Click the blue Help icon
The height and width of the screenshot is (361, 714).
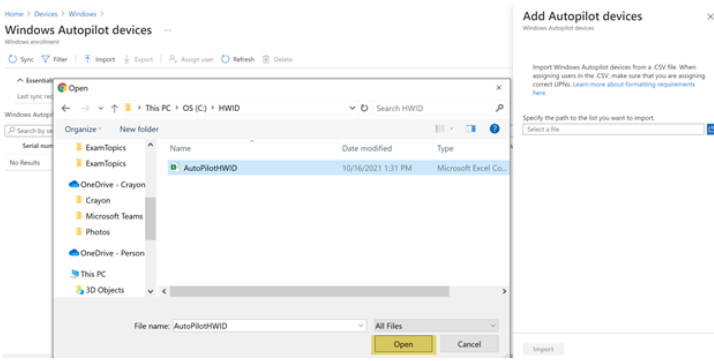click(495, 129)
